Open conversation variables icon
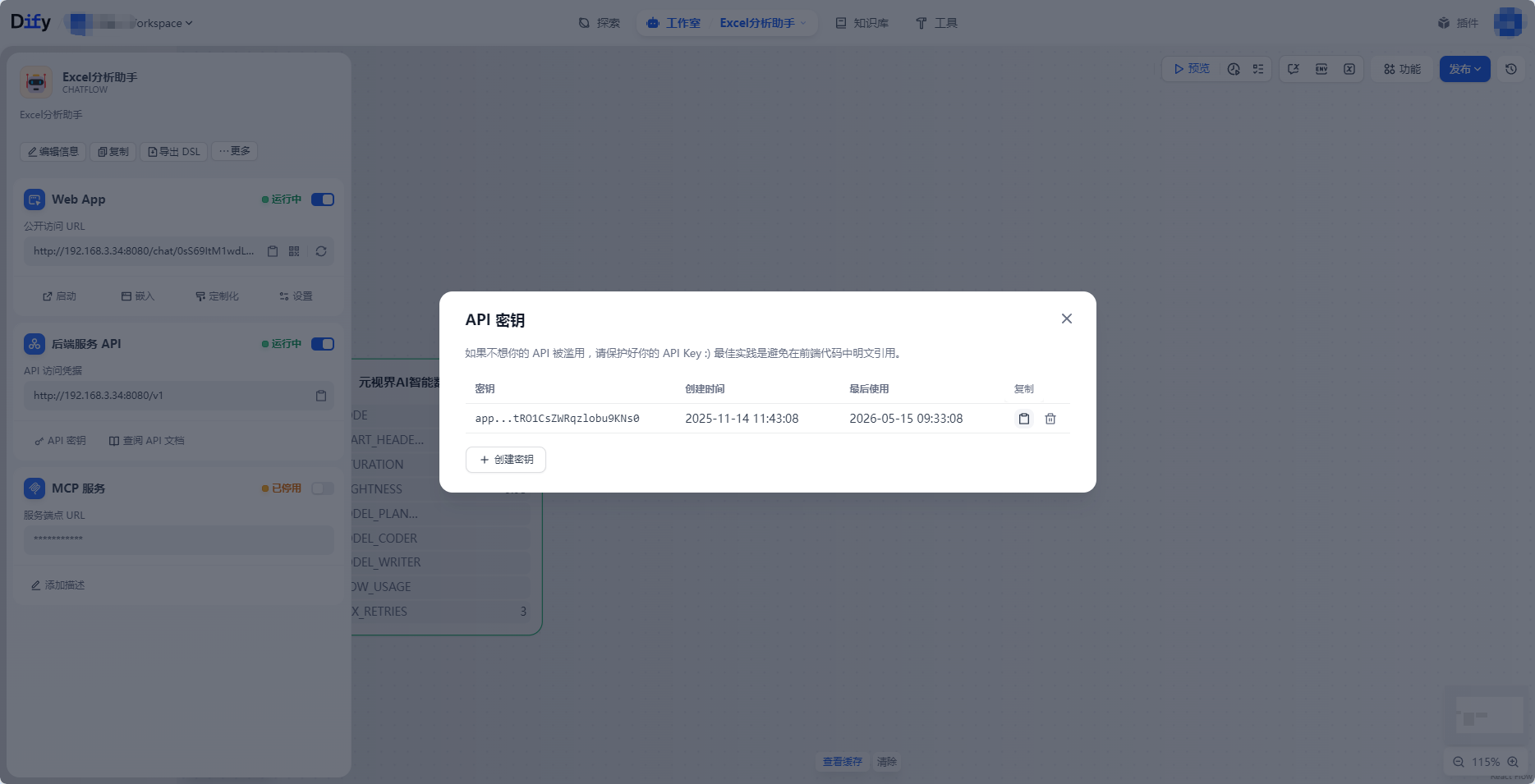 pos(1294,69)
